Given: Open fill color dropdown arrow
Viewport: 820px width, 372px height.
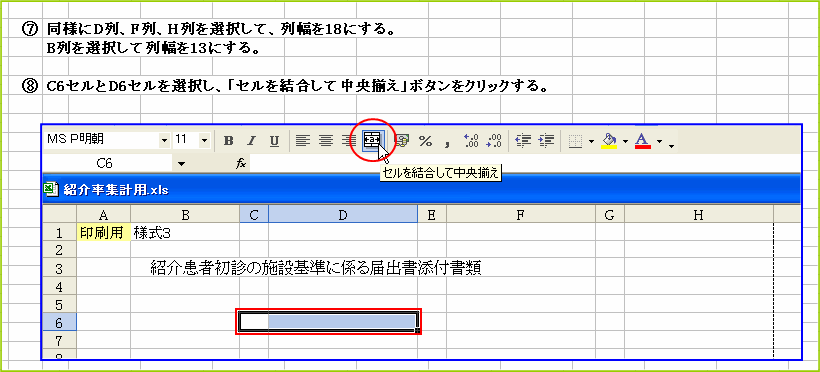Looking at the screenshot, I should (x=625, y=141).
